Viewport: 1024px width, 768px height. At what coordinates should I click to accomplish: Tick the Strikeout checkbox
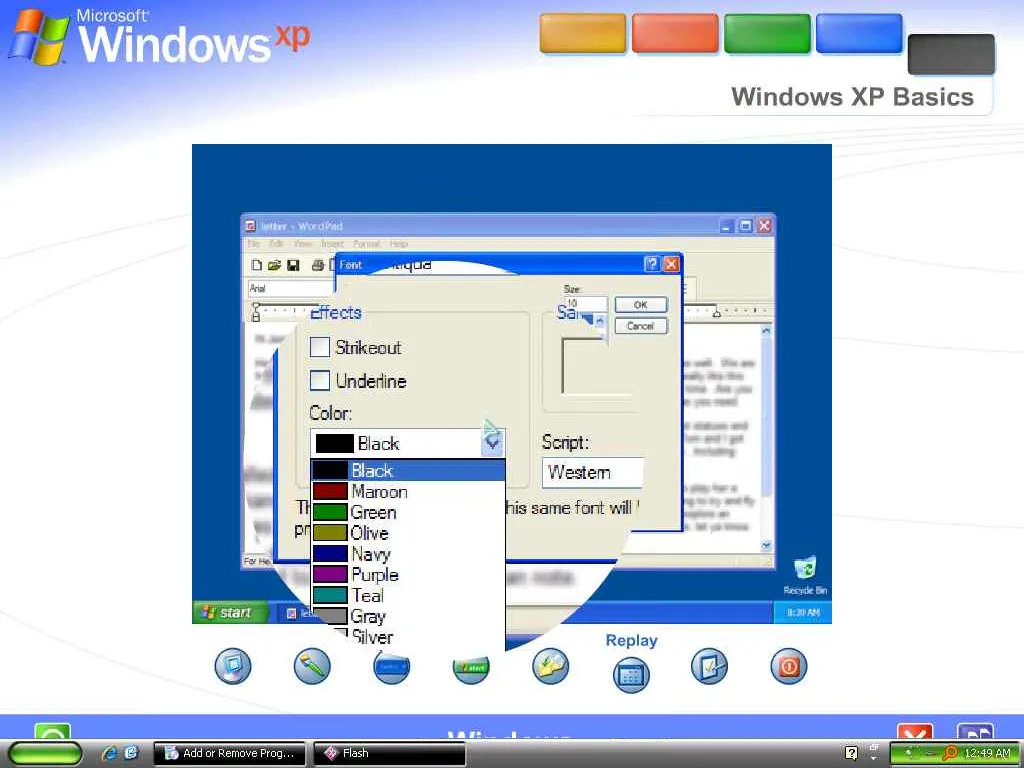click(319, 347)
